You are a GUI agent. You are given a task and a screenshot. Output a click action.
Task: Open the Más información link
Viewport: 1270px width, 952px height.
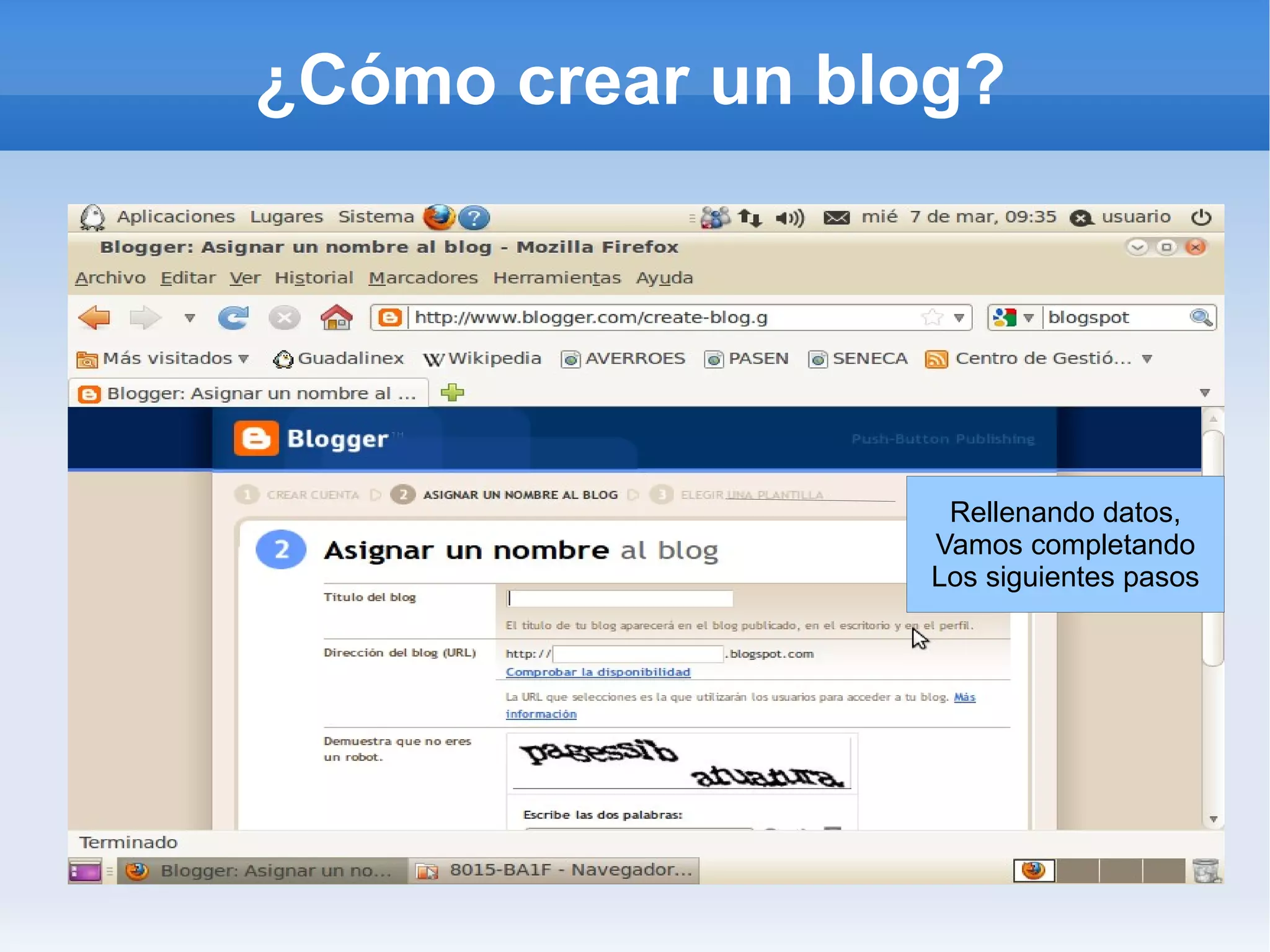pyautogui.click(x=964, y=697)
